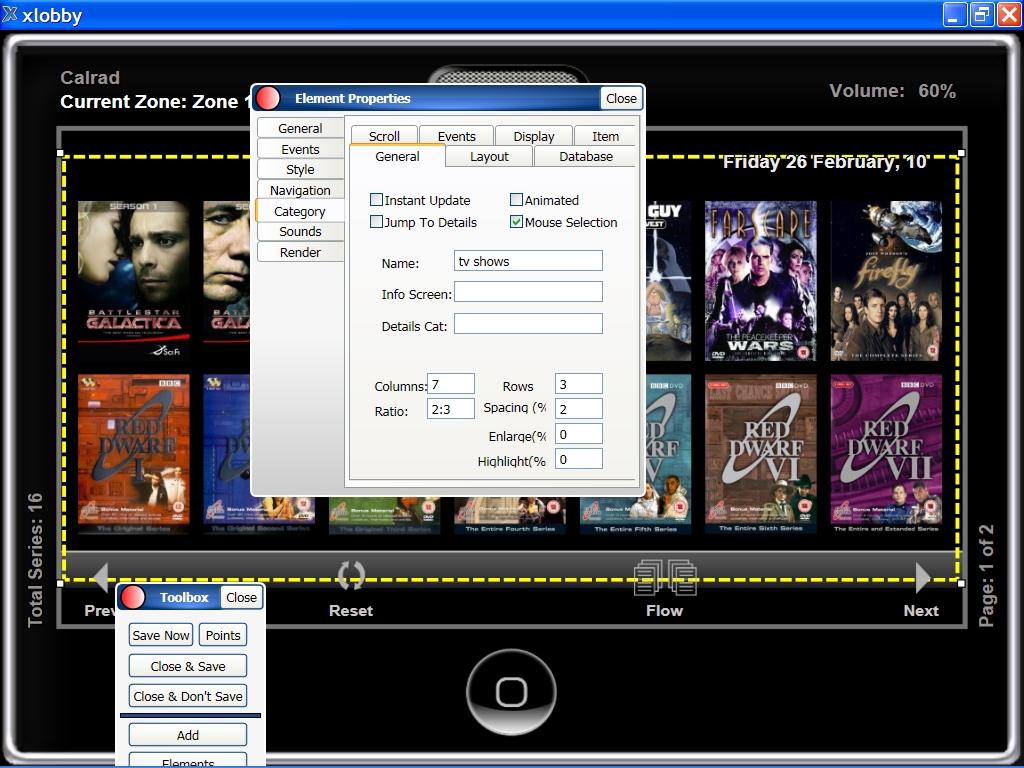Select the Red Dwarf I cover

coord(134,454)
